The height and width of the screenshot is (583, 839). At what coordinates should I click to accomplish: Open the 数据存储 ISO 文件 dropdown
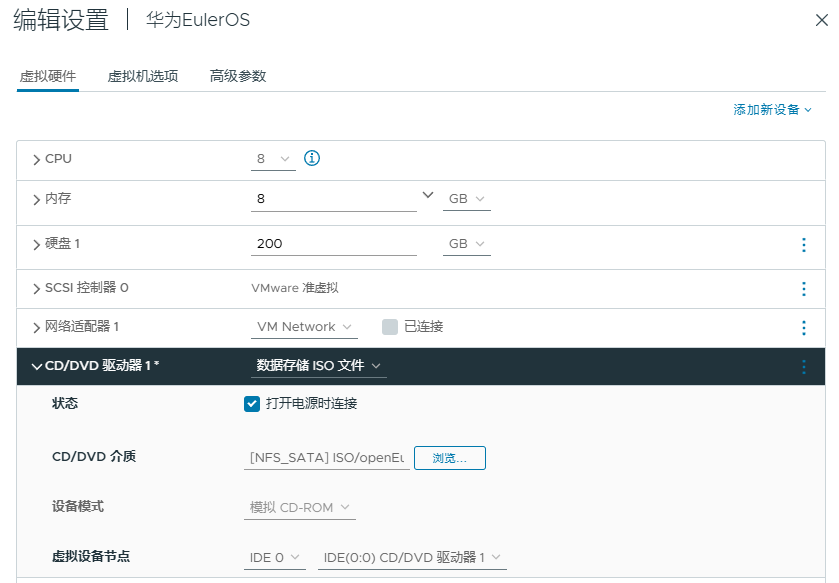[318, 366]
